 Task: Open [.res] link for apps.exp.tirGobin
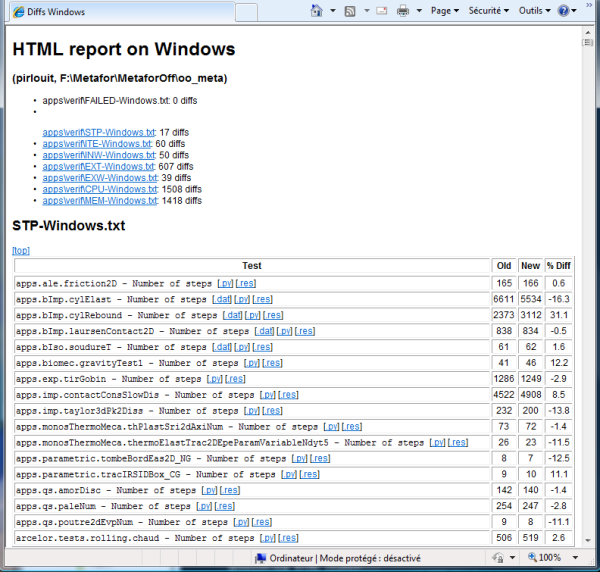235,379
